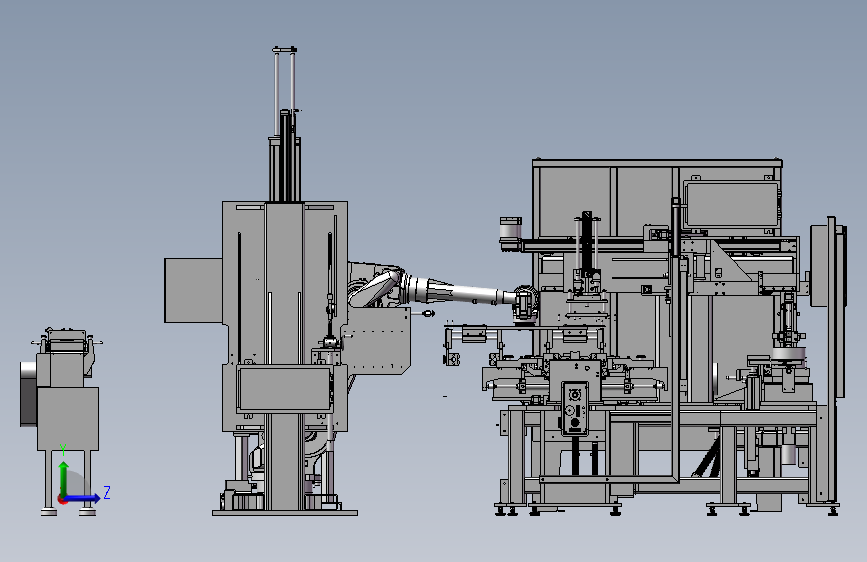Click the blue Z axis arrow of the triad

[83, 498]
